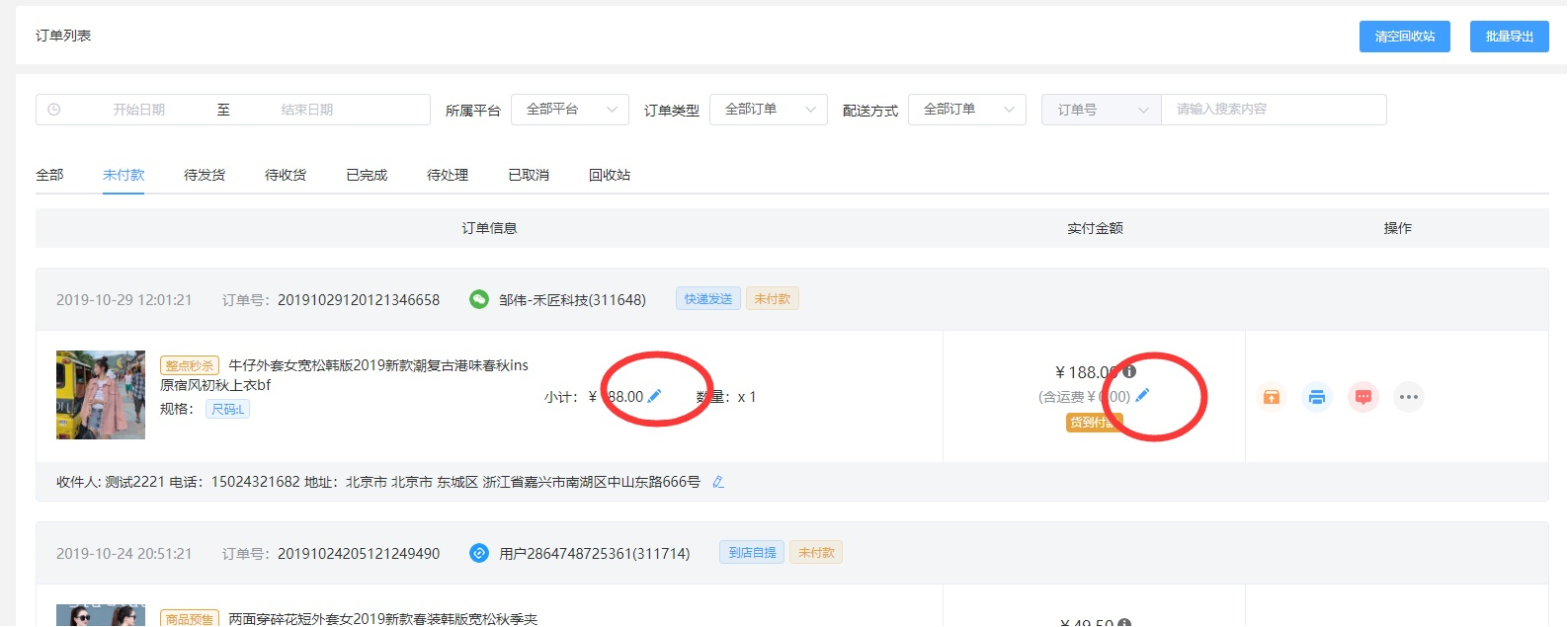Open the 订单号 search type dropdown

pos(1102,110)
